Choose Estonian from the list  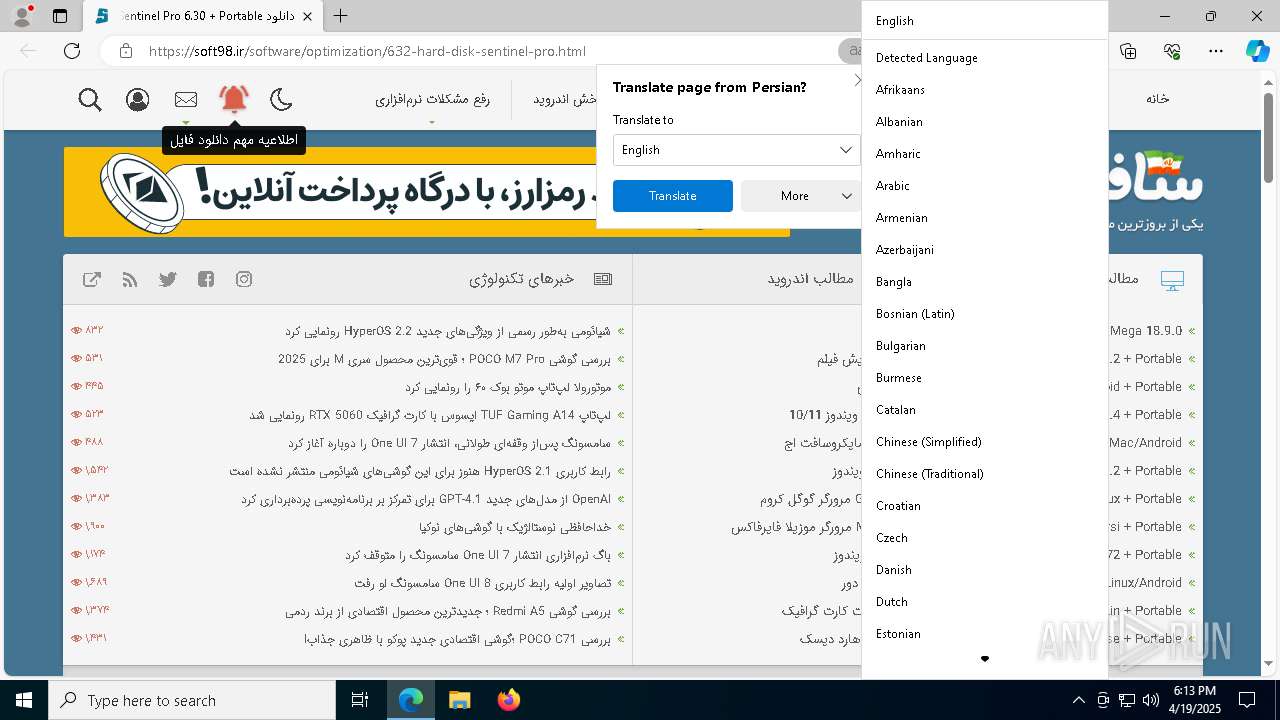pyautogui.click(x=985, y=634)
